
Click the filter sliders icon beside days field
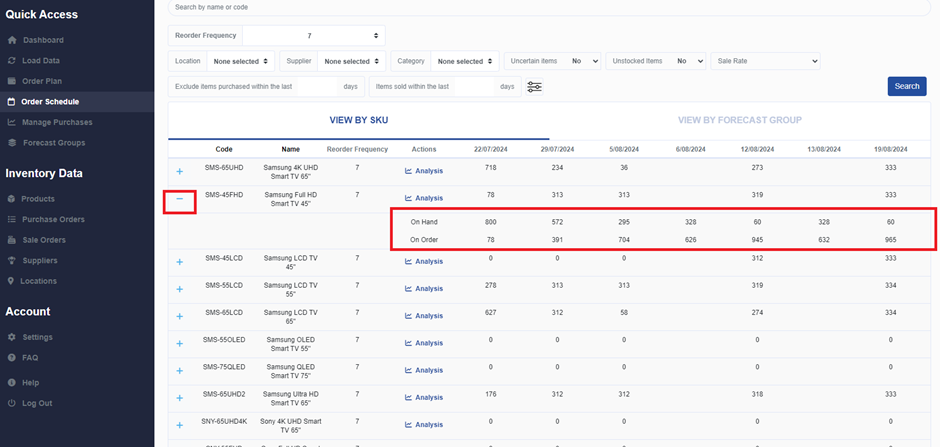point(535,87)
